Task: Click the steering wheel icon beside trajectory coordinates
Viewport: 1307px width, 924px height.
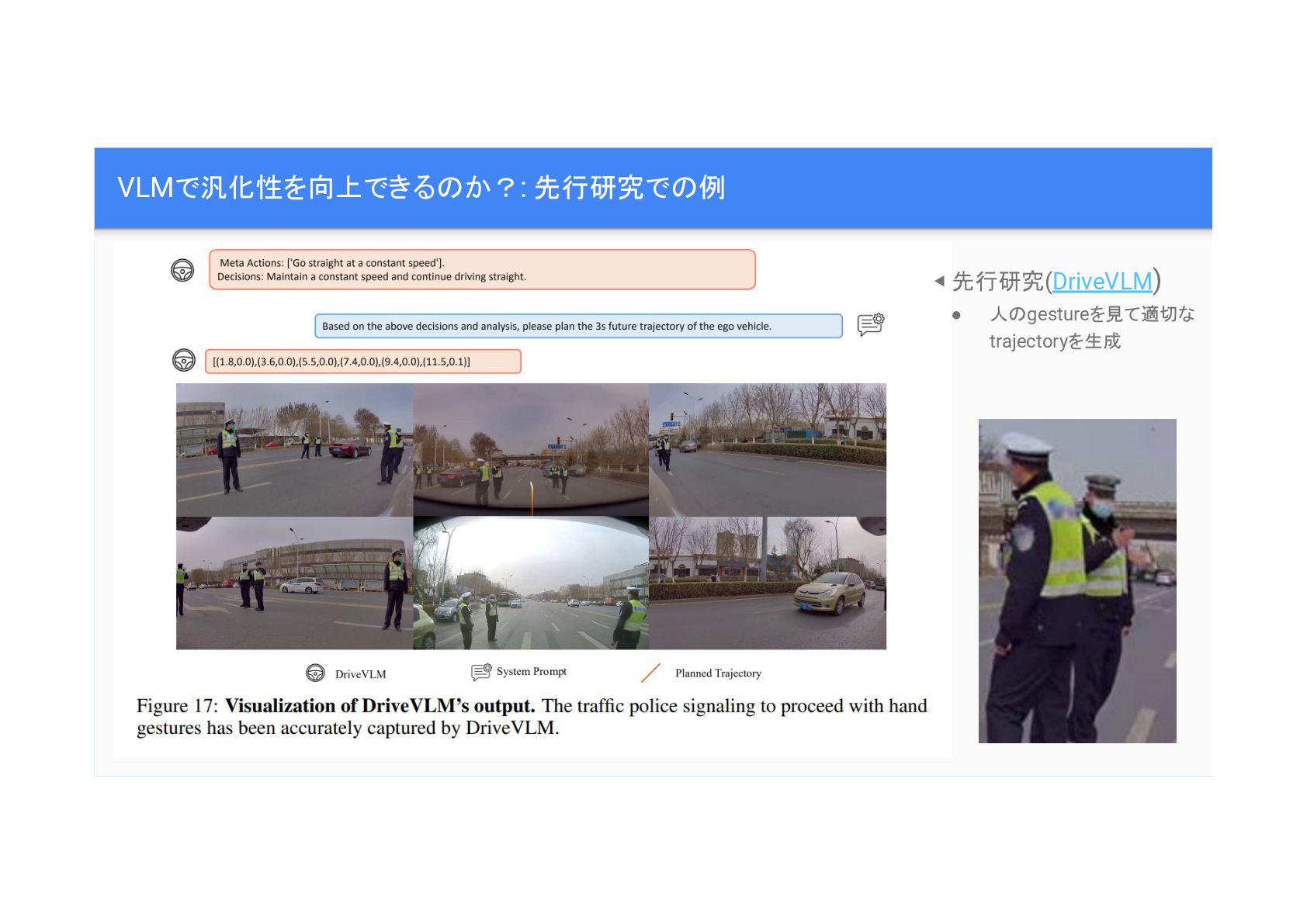Action: click(x=184, y=361)
